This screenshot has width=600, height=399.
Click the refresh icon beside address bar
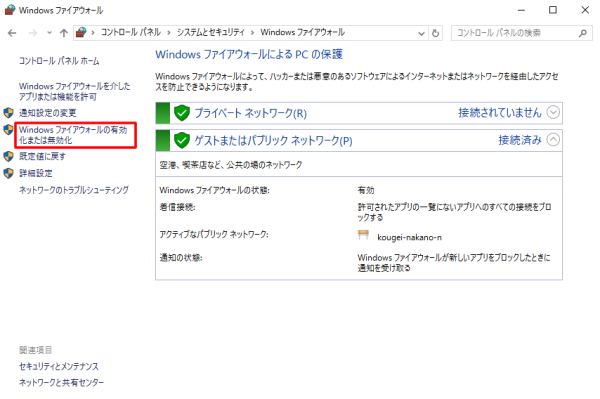[435, 33]
